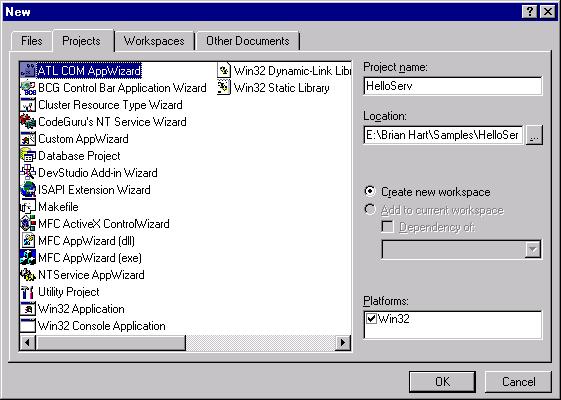Pick the Custom AppWizard icon
Viewport: 561px width, 400px height.
[x=28, y=139]
